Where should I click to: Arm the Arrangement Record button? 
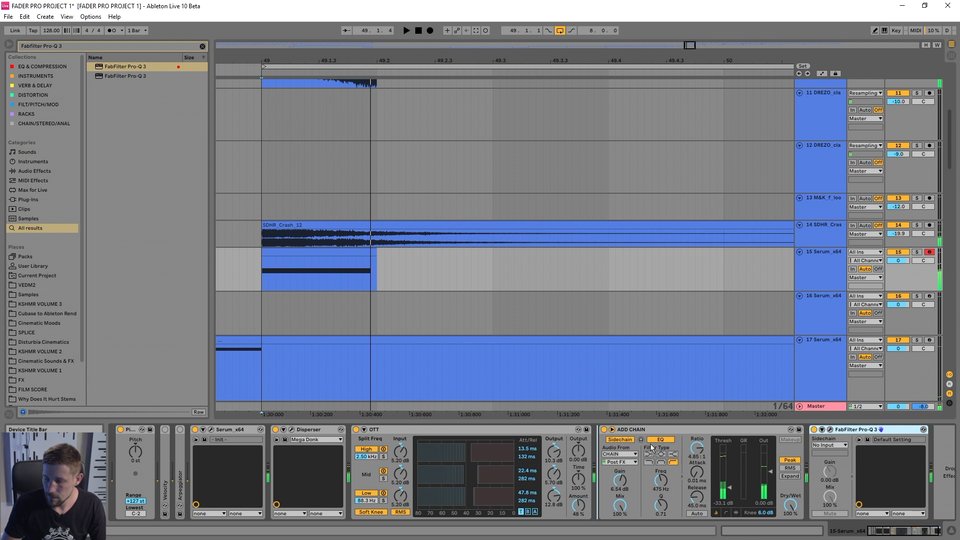(x=430, y=30)
